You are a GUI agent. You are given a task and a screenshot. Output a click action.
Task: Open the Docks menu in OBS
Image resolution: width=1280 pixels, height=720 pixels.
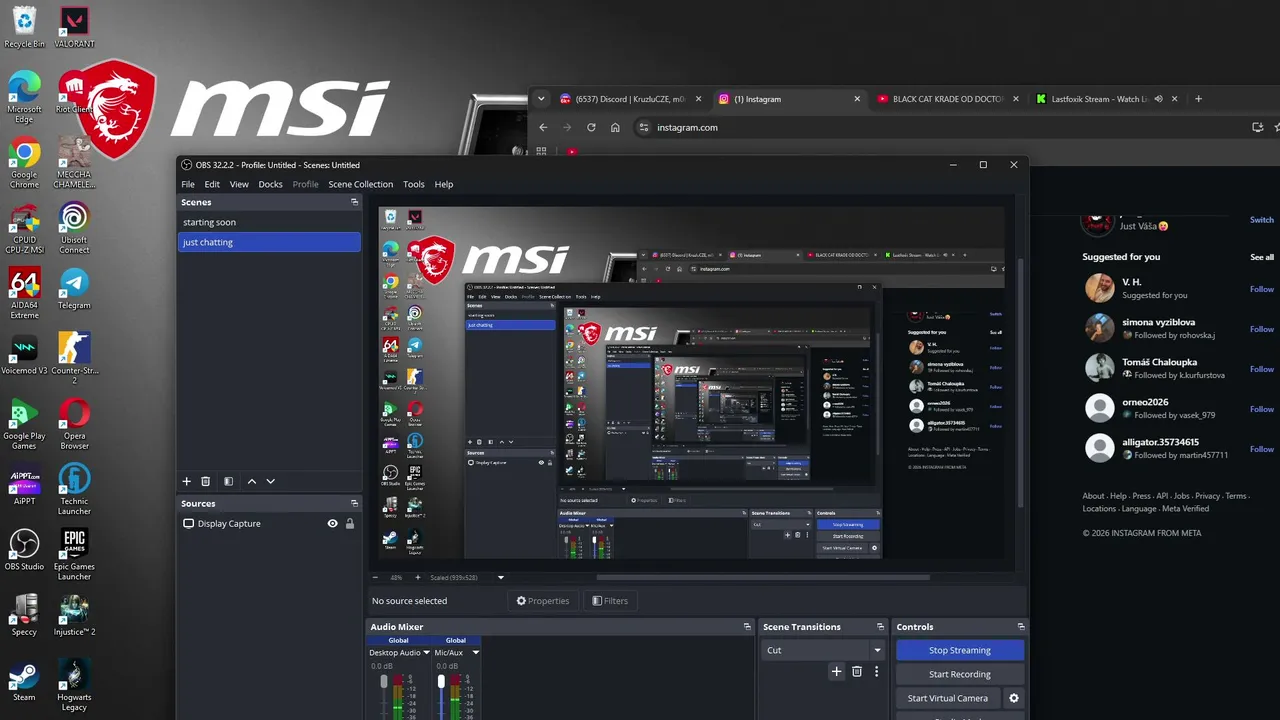point(270,184)
